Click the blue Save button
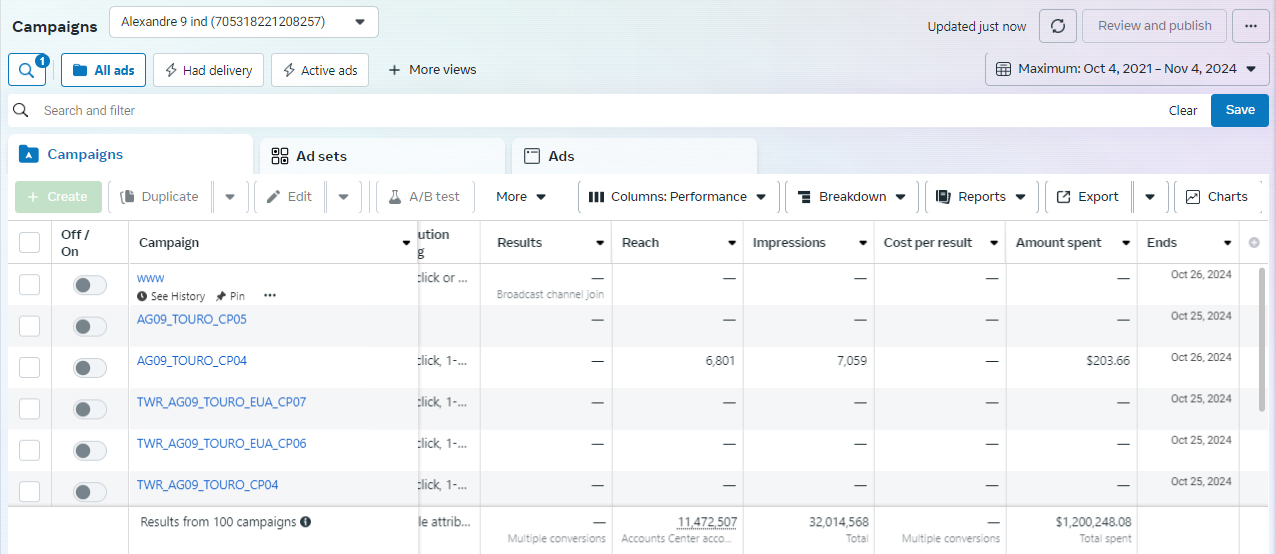Screen dimensions: 1276x554 tap(1239, 110)
